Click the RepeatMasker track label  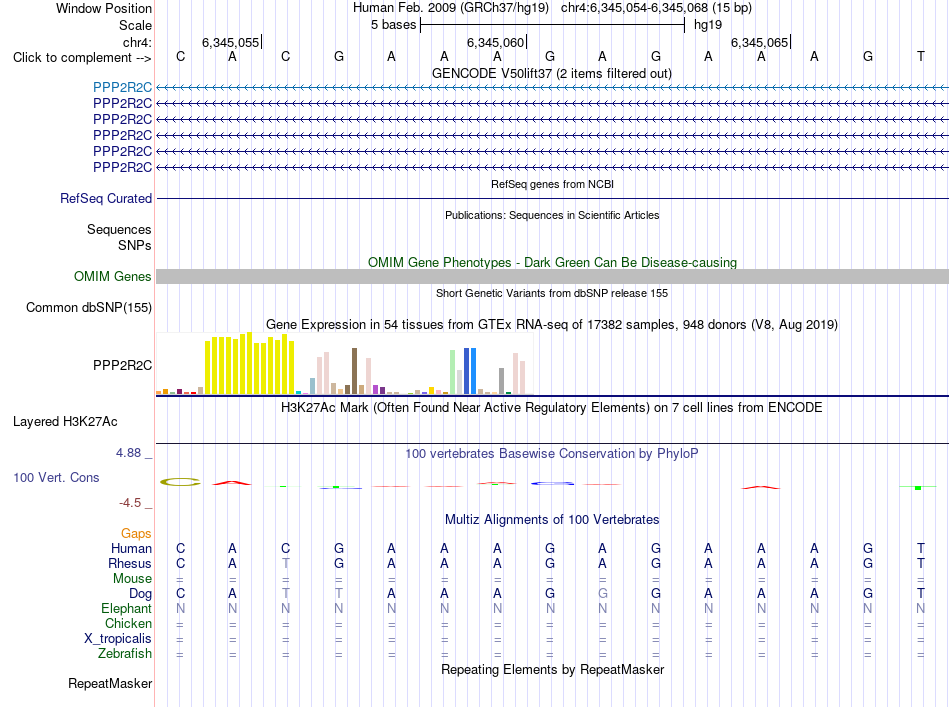(x=110, y=683)
